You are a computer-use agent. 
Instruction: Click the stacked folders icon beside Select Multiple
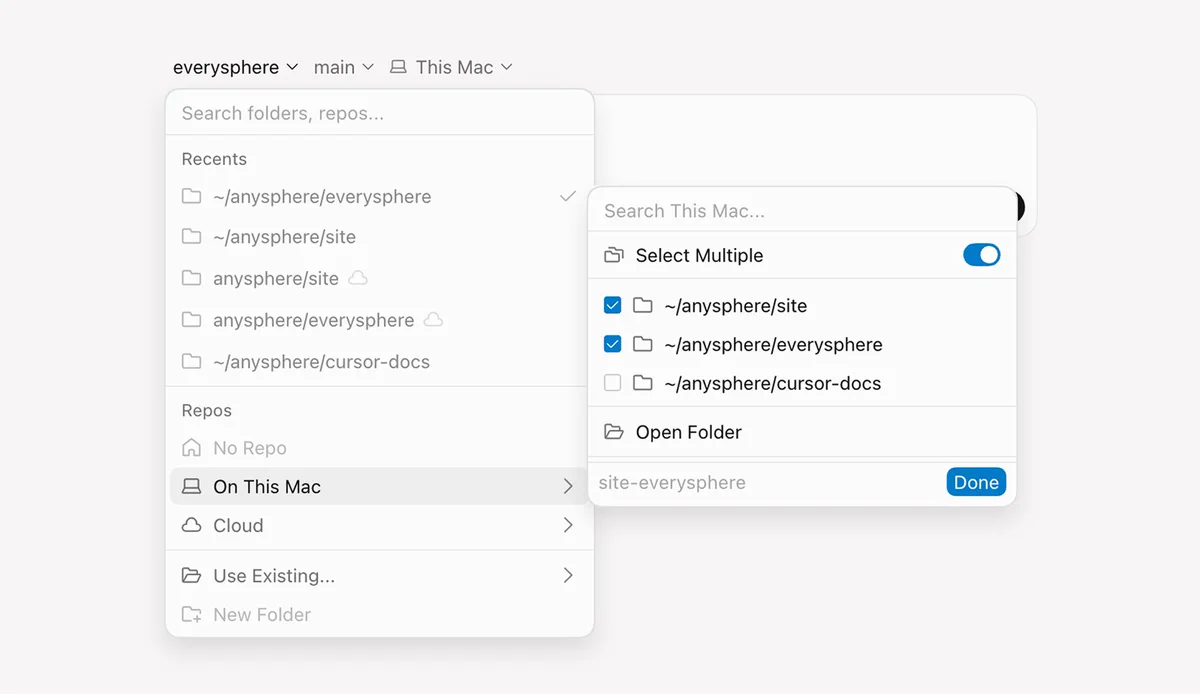[x=614, y=255]
